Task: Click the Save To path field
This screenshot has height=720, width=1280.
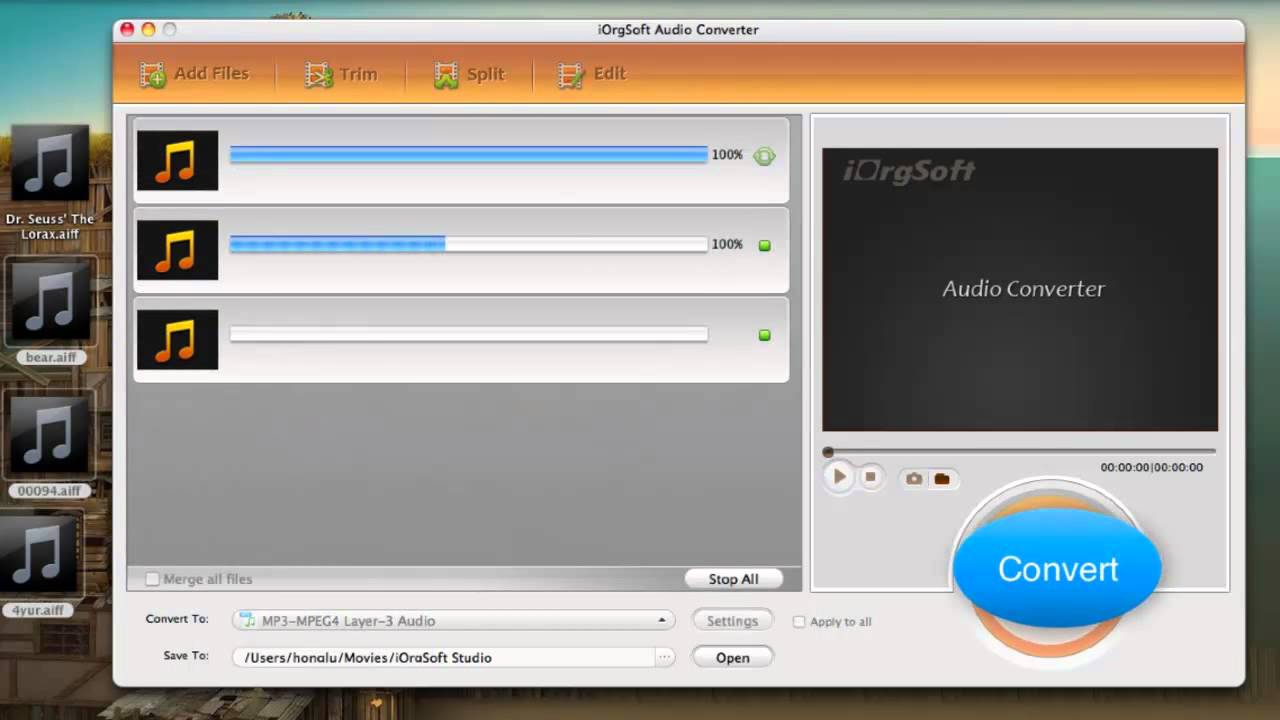Action: point(443,657)
